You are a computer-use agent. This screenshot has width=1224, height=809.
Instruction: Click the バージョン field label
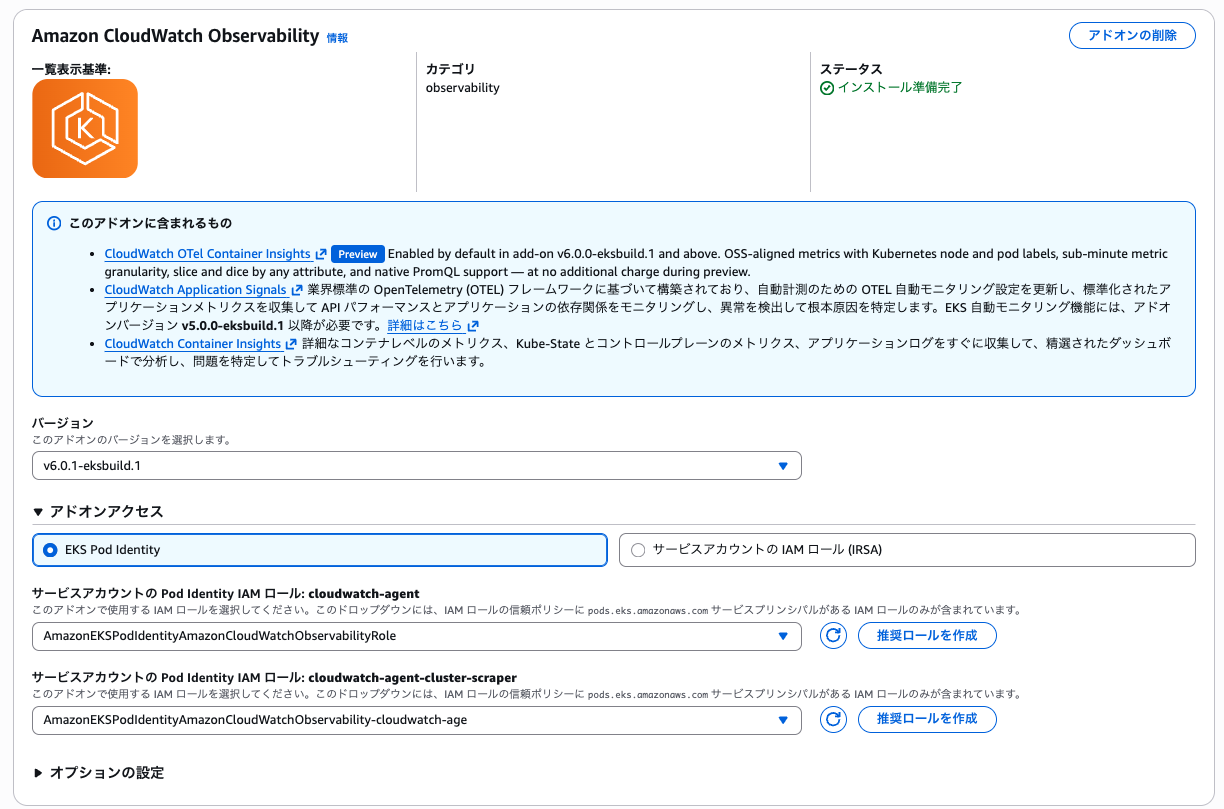coord(63,423)
